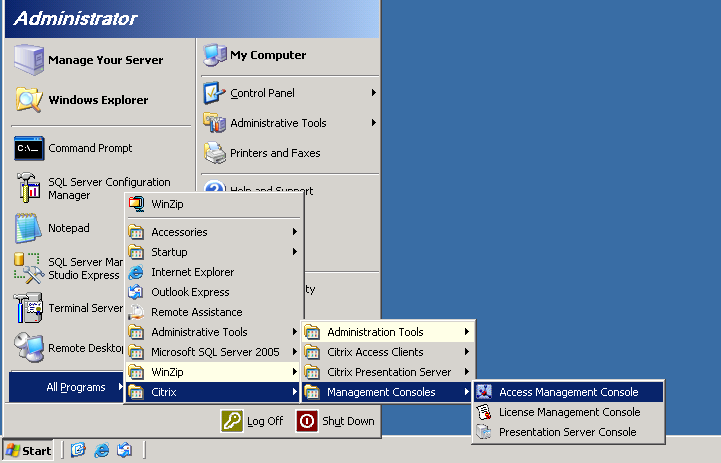
Task: Click the Management Consoles folder icon
Action: click(312, 392)
